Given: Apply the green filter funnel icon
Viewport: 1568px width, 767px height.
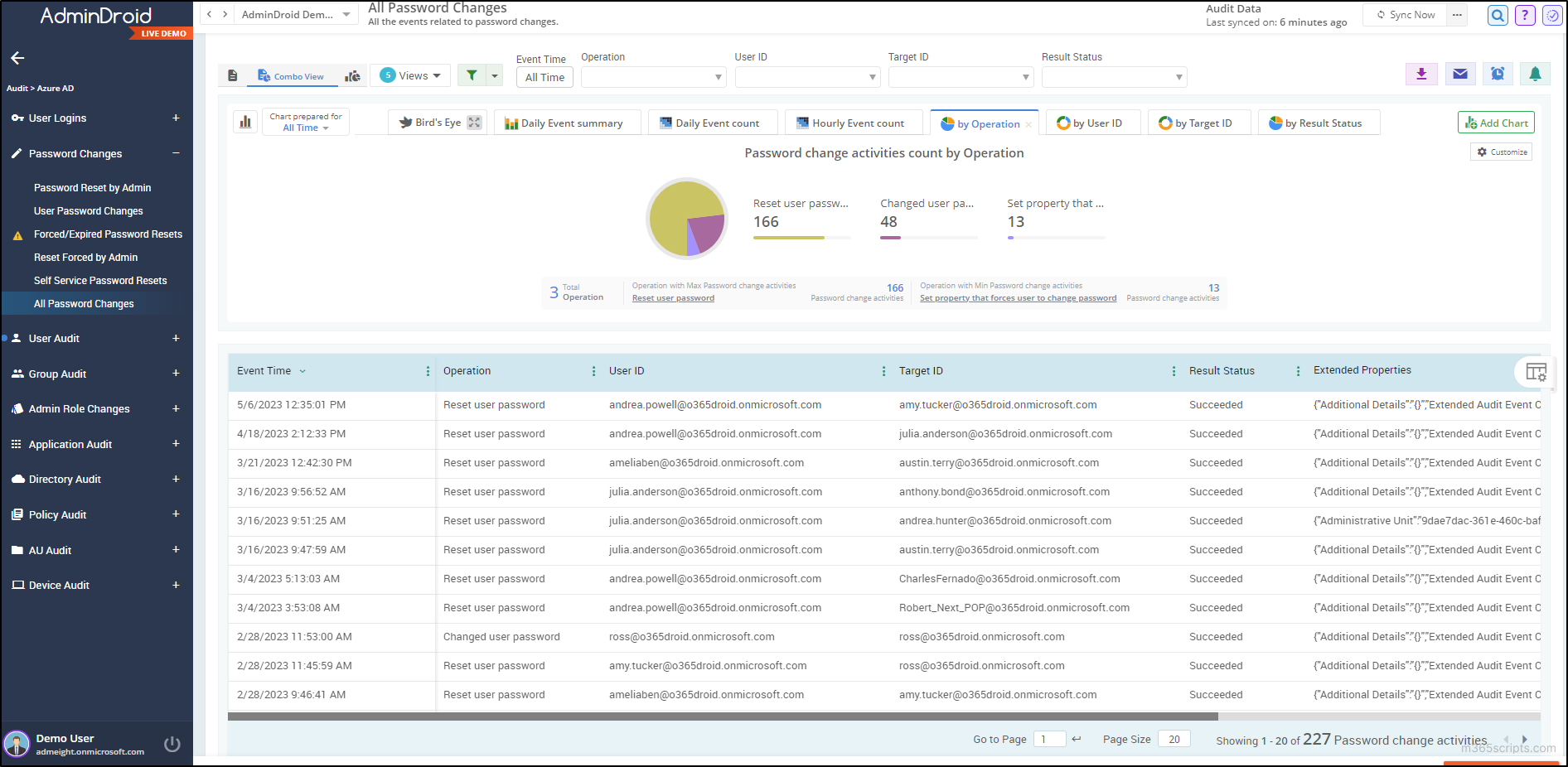Looking at the screenshot, I should pyautogui.click(x=473, y=74).
